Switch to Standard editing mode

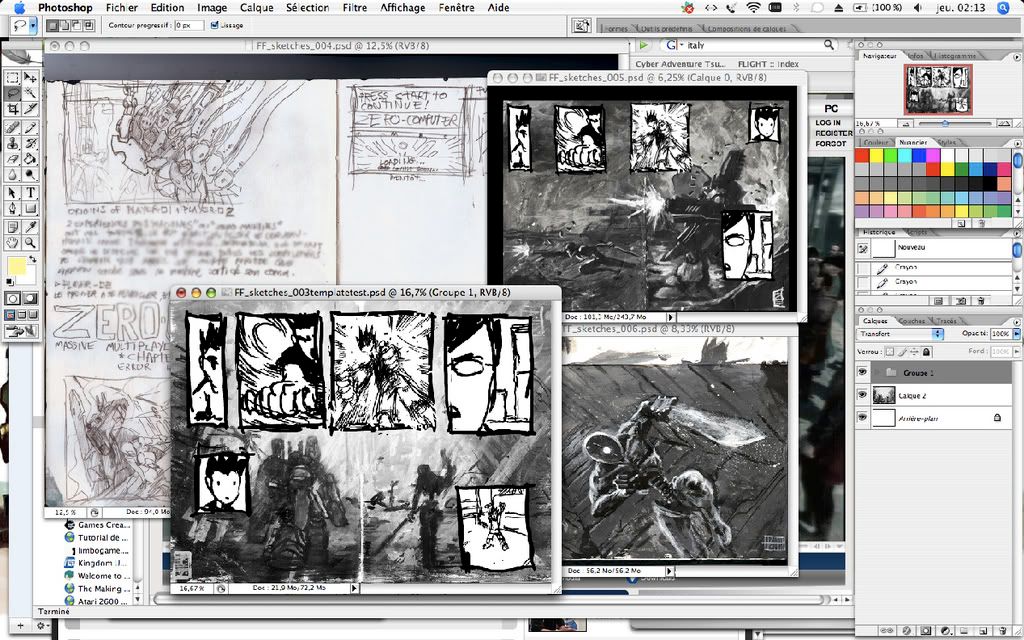12,298
